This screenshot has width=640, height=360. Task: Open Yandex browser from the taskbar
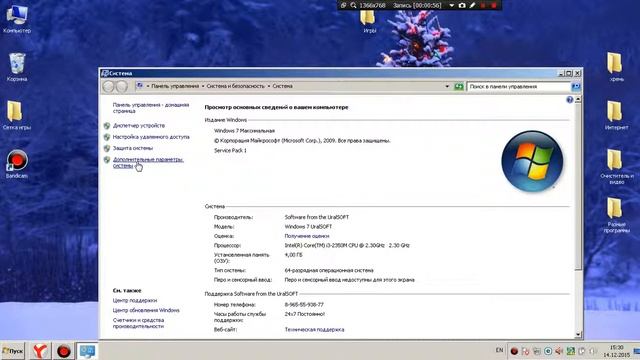40,351
